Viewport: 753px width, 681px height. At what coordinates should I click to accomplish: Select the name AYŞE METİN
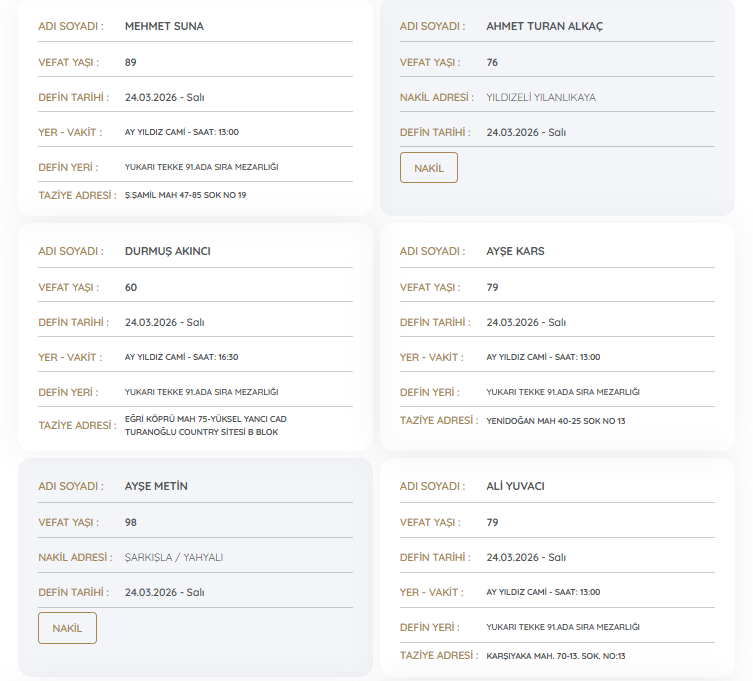(x=156, y=486)
